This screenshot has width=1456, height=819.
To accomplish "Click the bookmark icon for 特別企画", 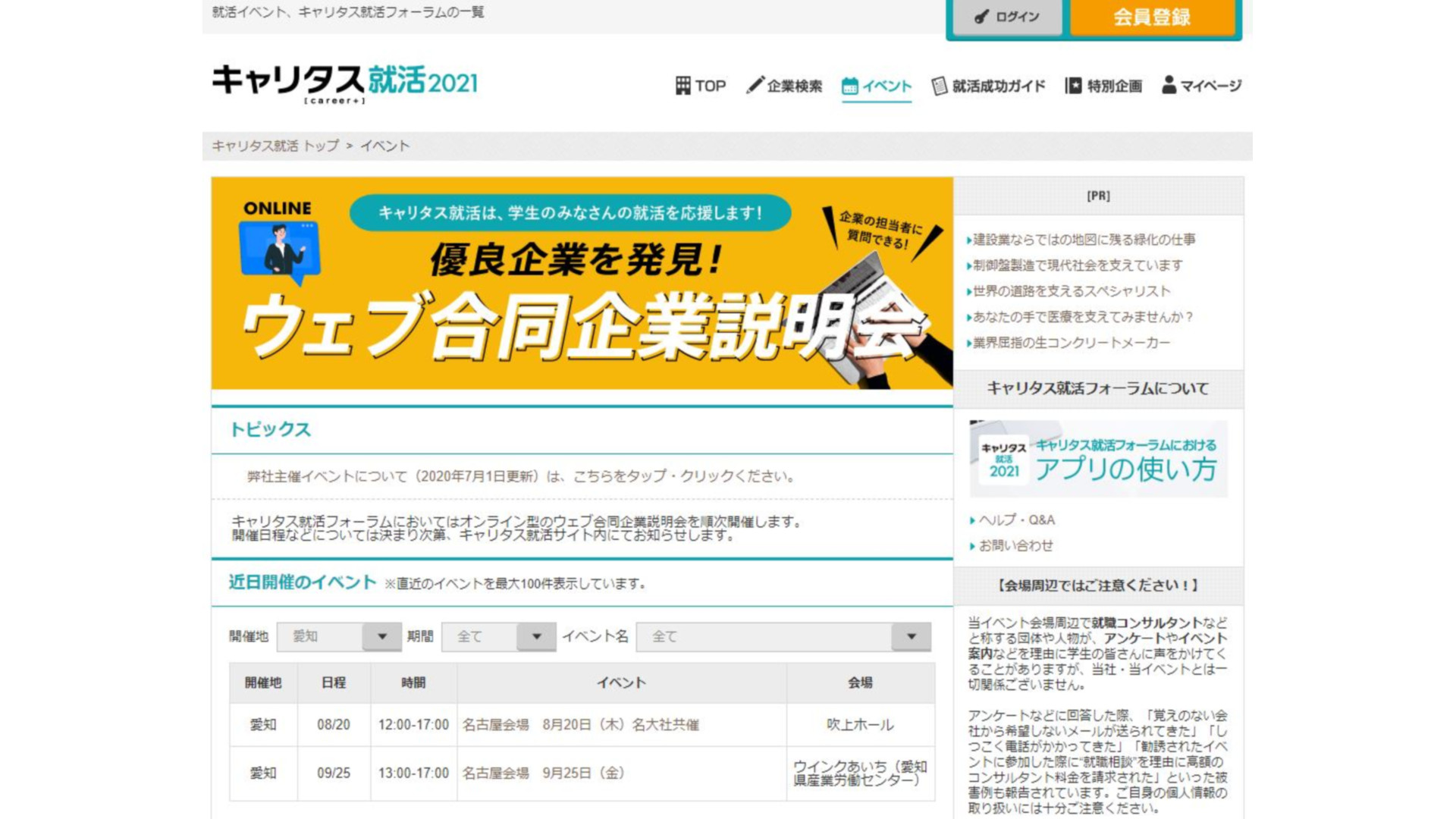I will pos(1073,86).
